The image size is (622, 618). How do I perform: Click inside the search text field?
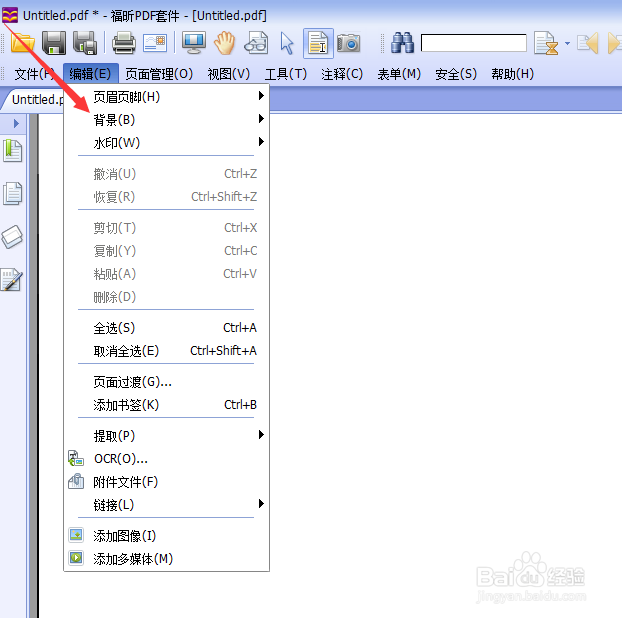click(474, 43)
